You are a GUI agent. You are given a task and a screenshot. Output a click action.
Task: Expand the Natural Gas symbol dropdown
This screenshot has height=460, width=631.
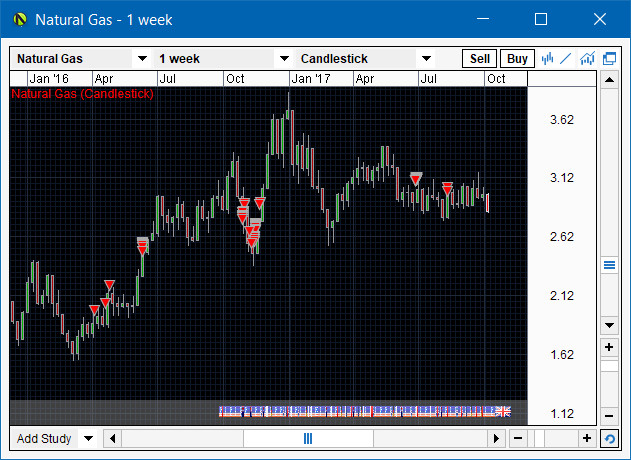pyautogui.click(x=142, y=59)
